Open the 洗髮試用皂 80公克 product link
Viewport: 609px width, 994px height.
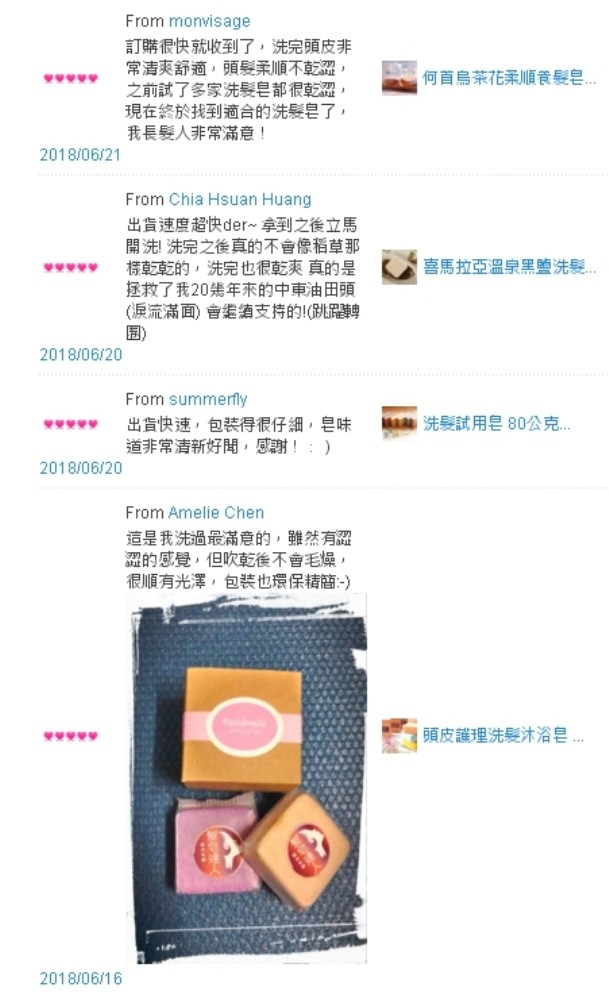(x=496, y=423)
